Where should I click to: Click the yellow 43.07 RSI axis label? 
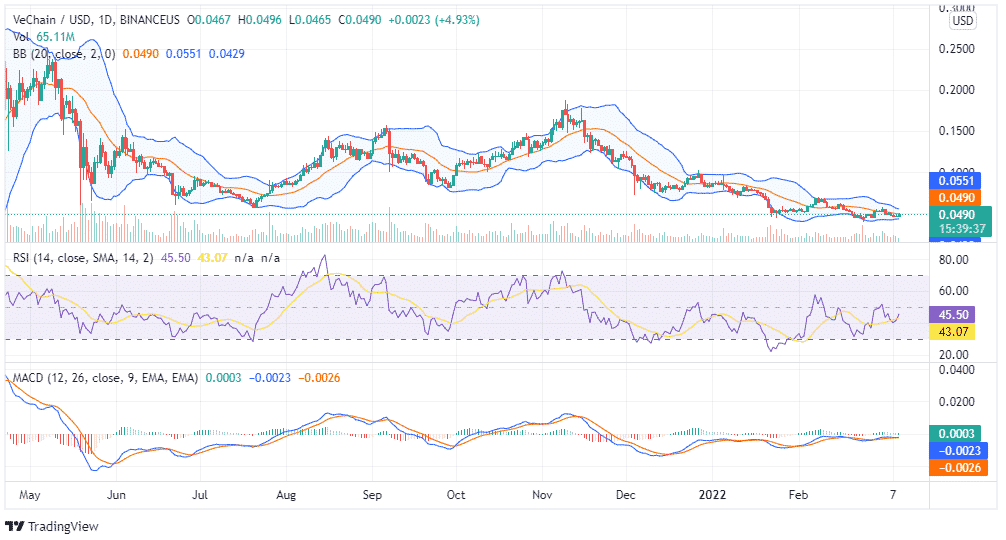tap(952, 332)
